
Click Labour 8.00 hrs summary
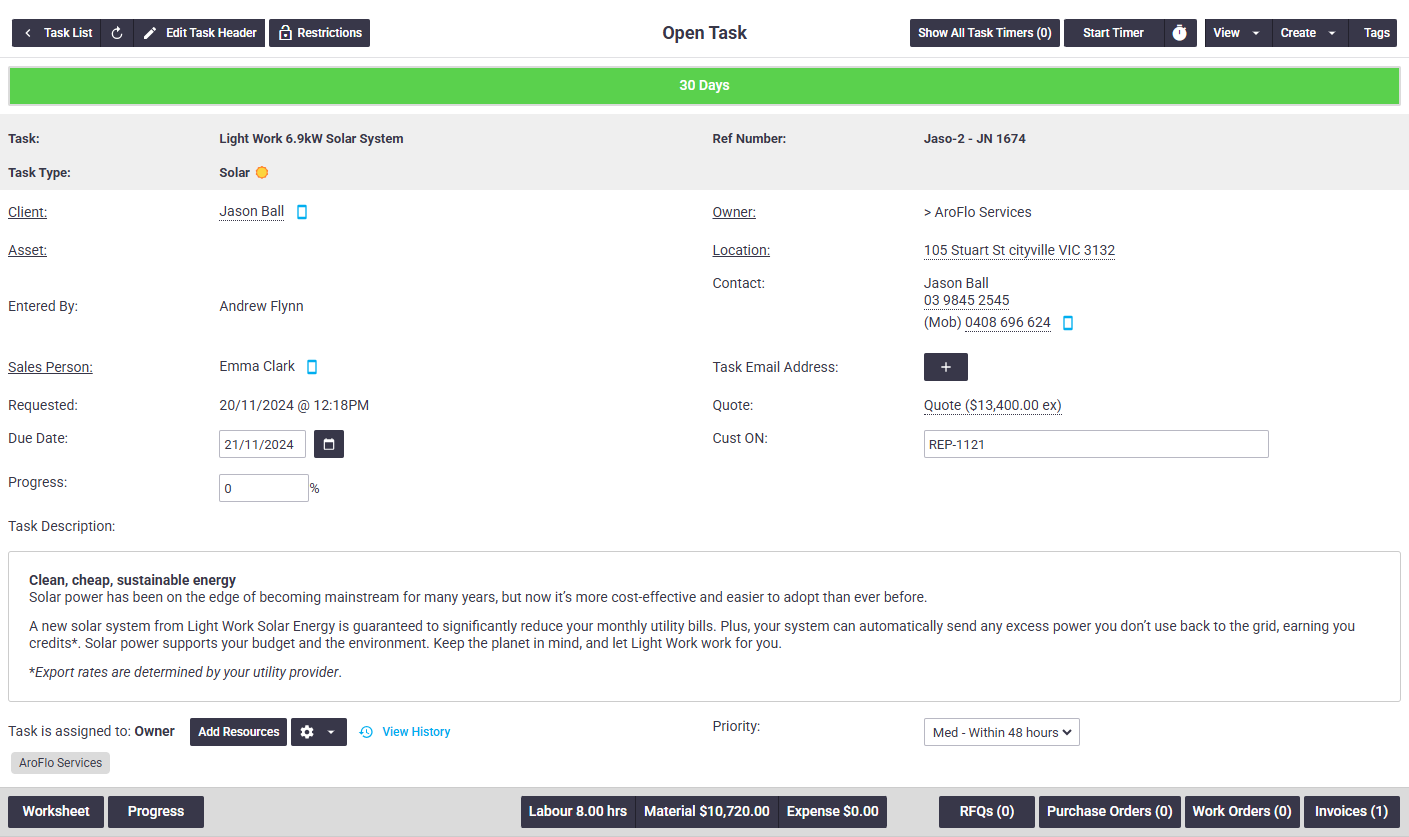pos(578,812)
